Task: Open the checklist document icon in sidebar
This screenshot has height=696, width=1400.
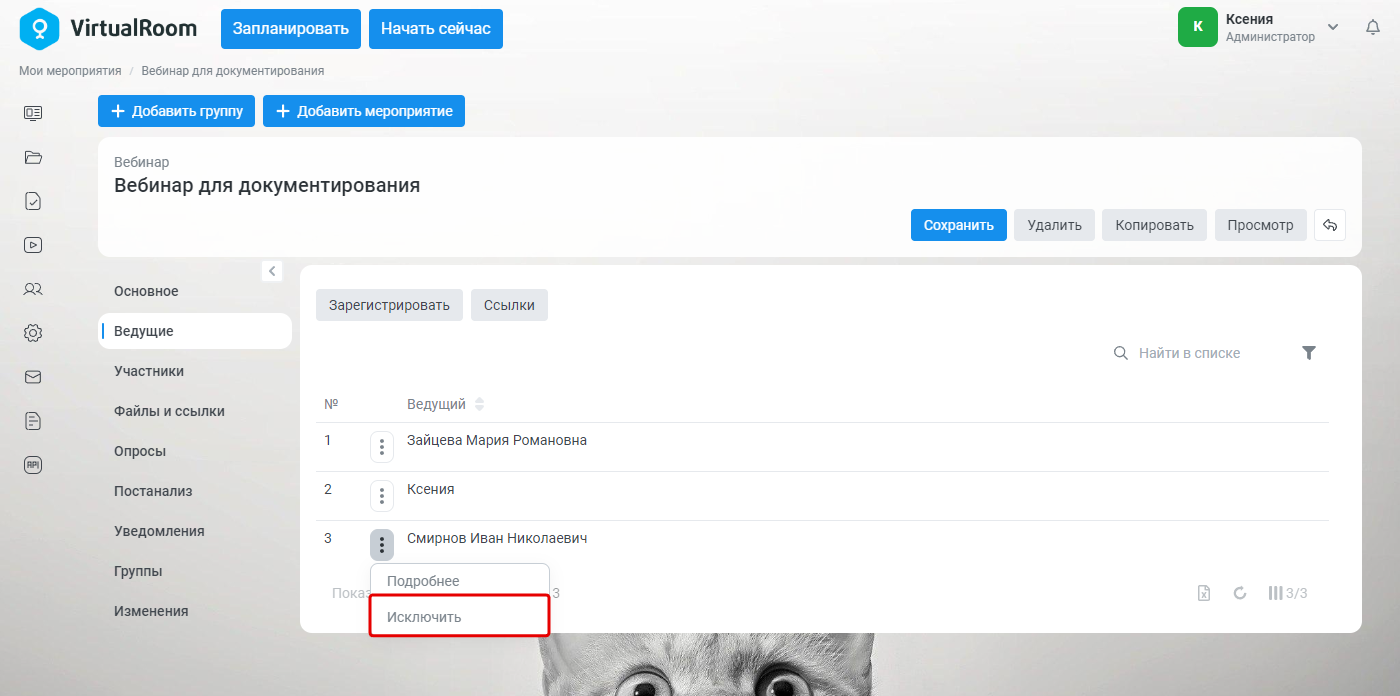Action: tap(33, 201)
